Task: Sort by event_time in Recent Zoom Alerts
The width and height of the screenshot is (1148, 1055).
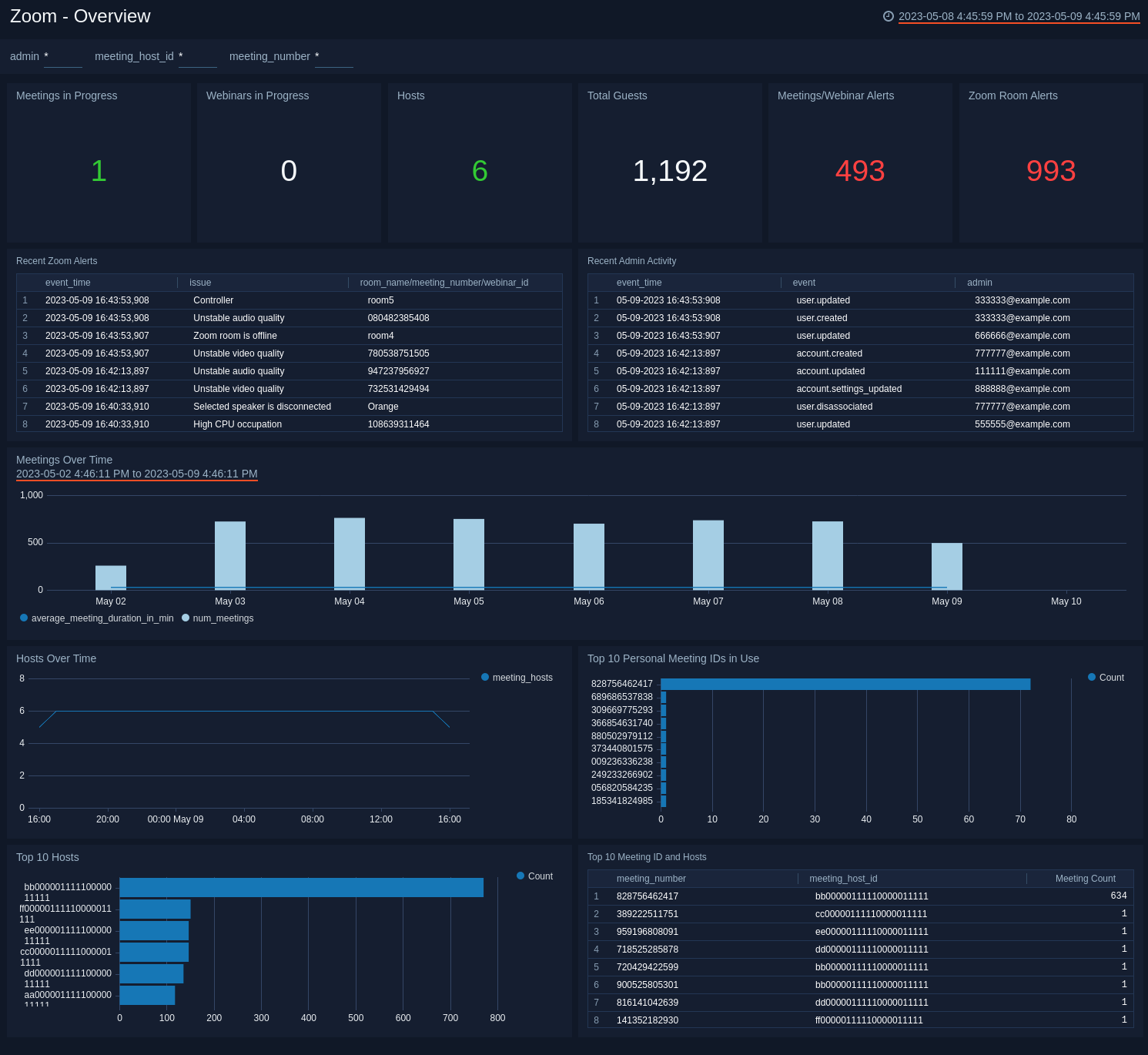Action: click(68, 283)
